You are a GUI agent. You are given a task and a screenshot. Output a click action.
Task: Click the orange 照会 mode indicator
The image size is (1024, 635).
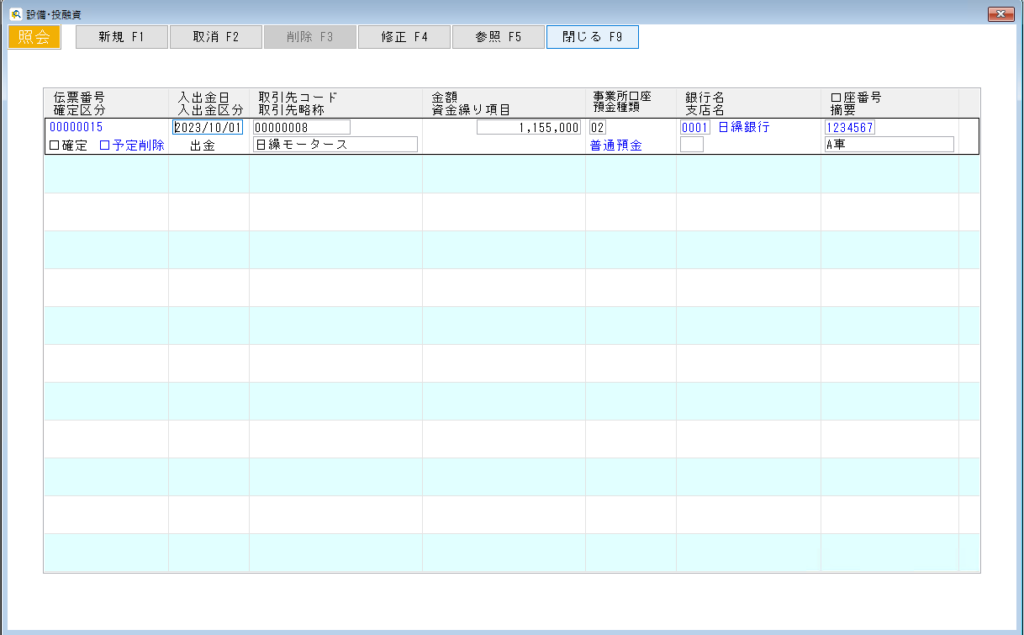[x=35, y=37]
